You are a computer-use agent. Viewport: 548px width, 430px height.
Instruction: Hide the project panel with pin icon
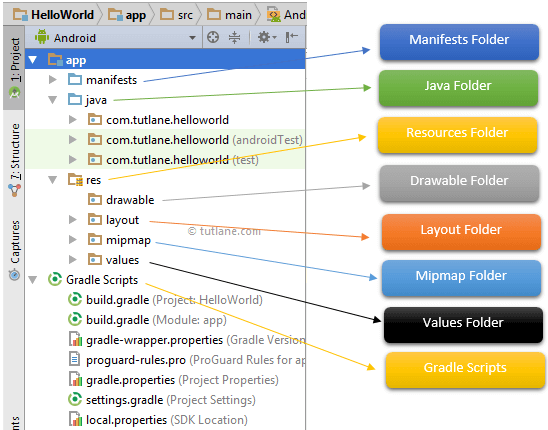(x=291, y=37)
